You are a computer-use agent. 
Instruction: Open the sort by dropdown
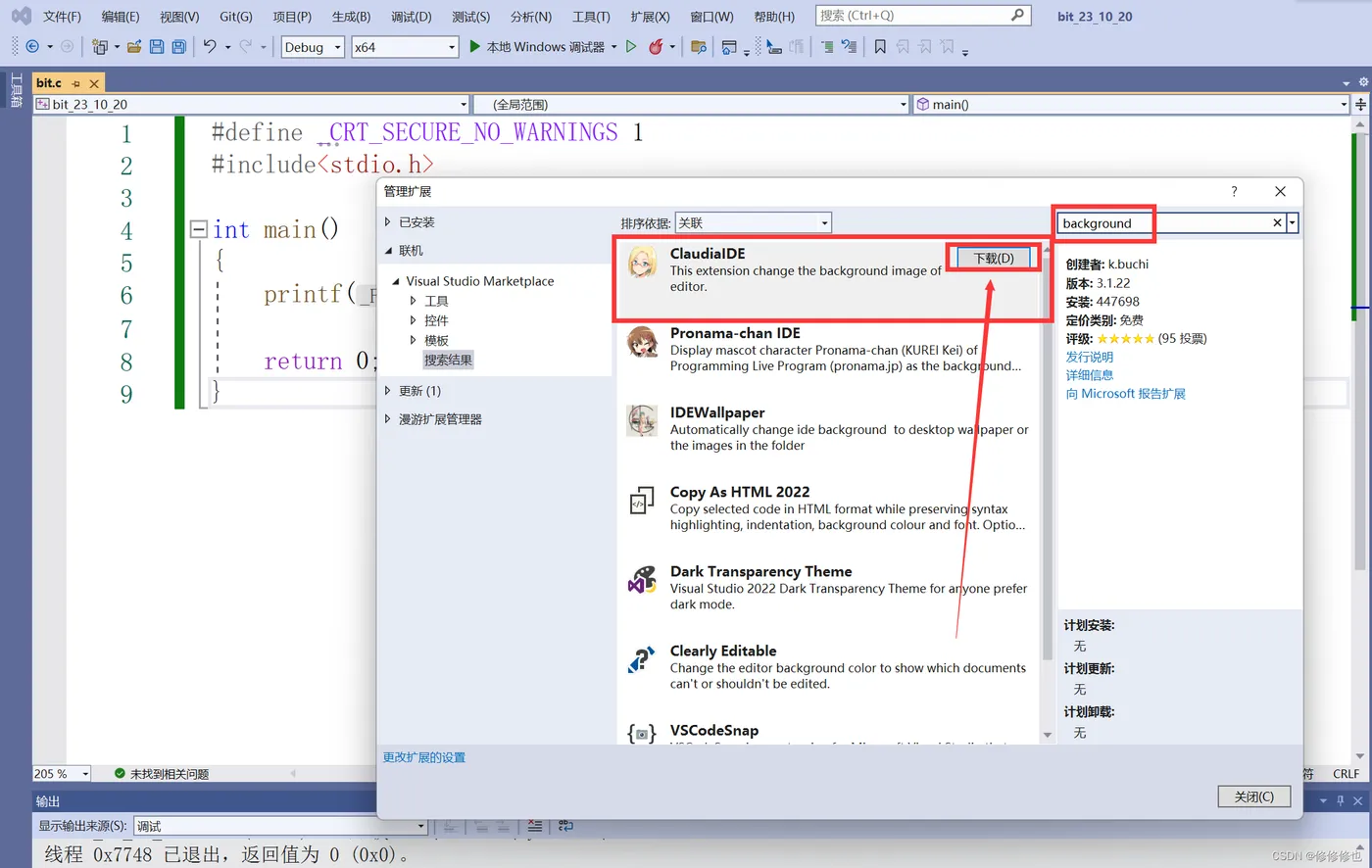pyautogui.click(x=753, y=223)
